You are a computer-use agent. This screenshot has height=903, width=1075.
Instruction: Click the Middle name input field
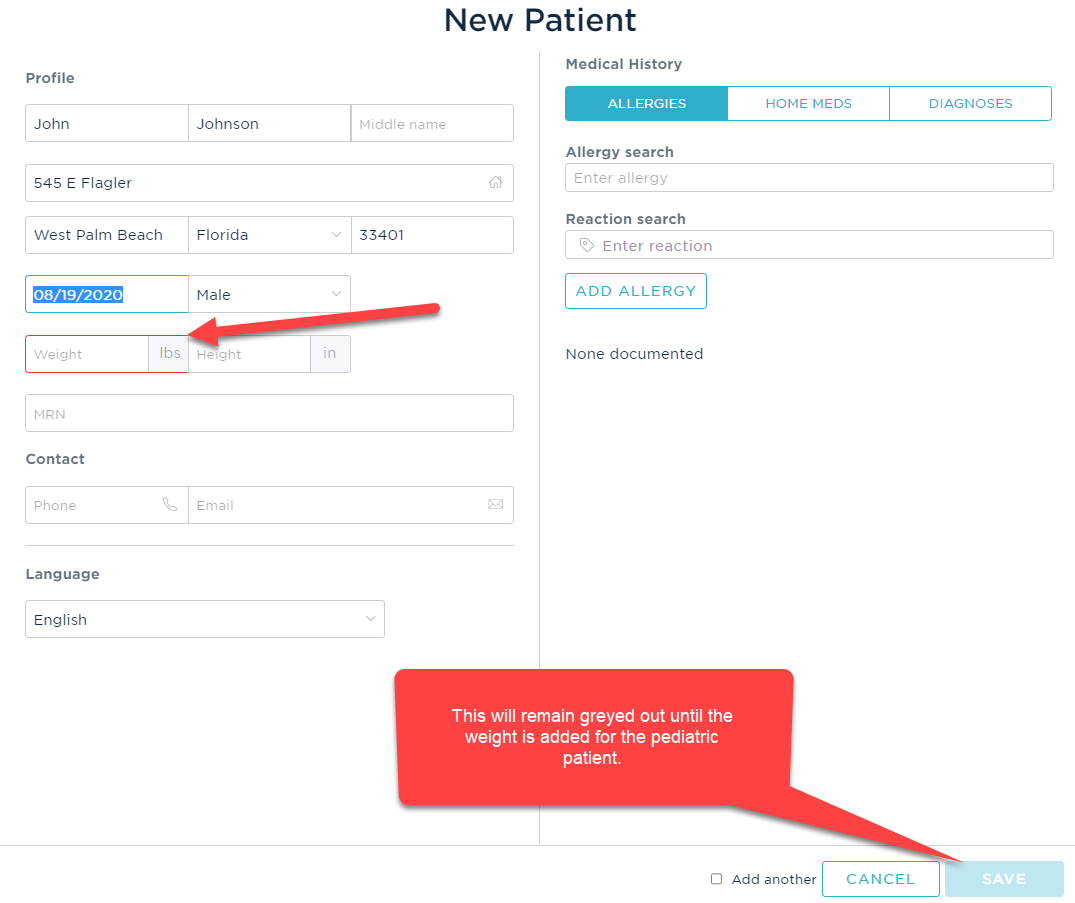pyautogui.click(x=432, y=123)
